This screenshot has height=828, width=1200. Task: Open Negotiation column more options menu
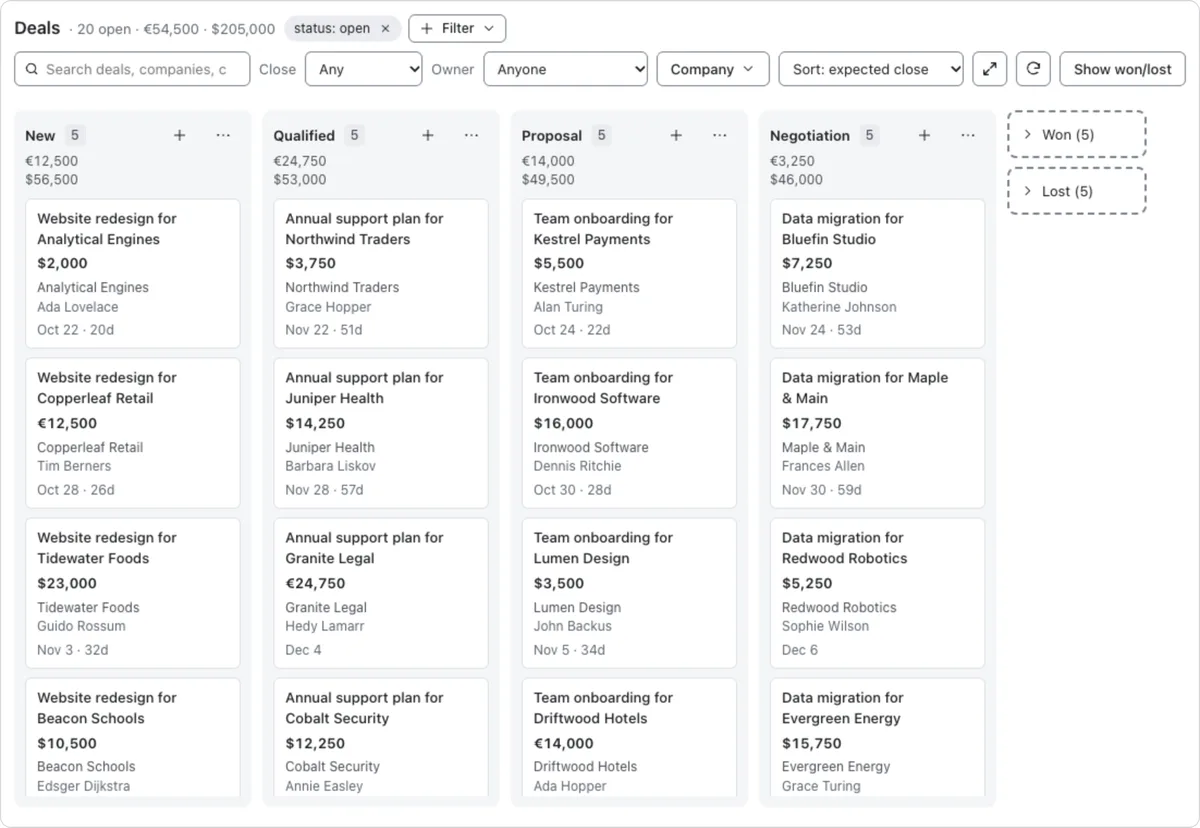coord(967,135)
